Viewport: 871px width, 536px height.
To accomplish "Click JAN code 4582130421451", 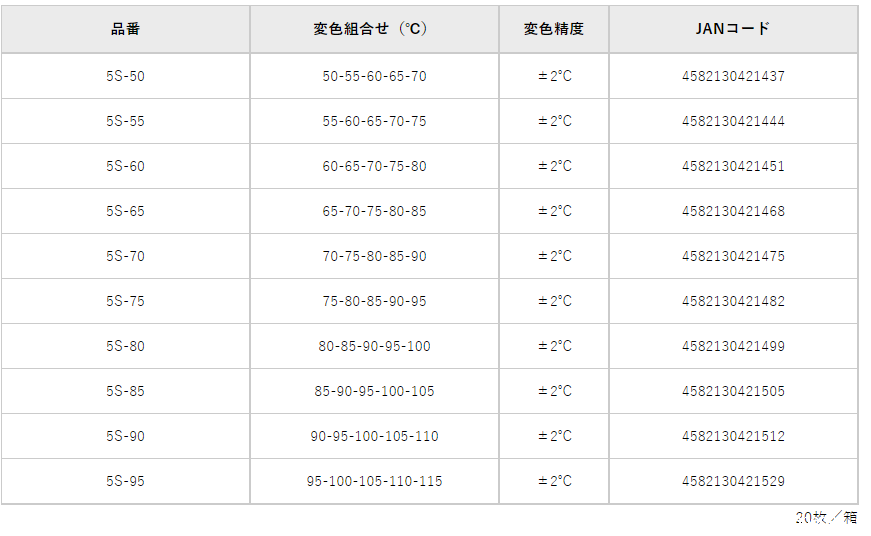I will (733, 166).
